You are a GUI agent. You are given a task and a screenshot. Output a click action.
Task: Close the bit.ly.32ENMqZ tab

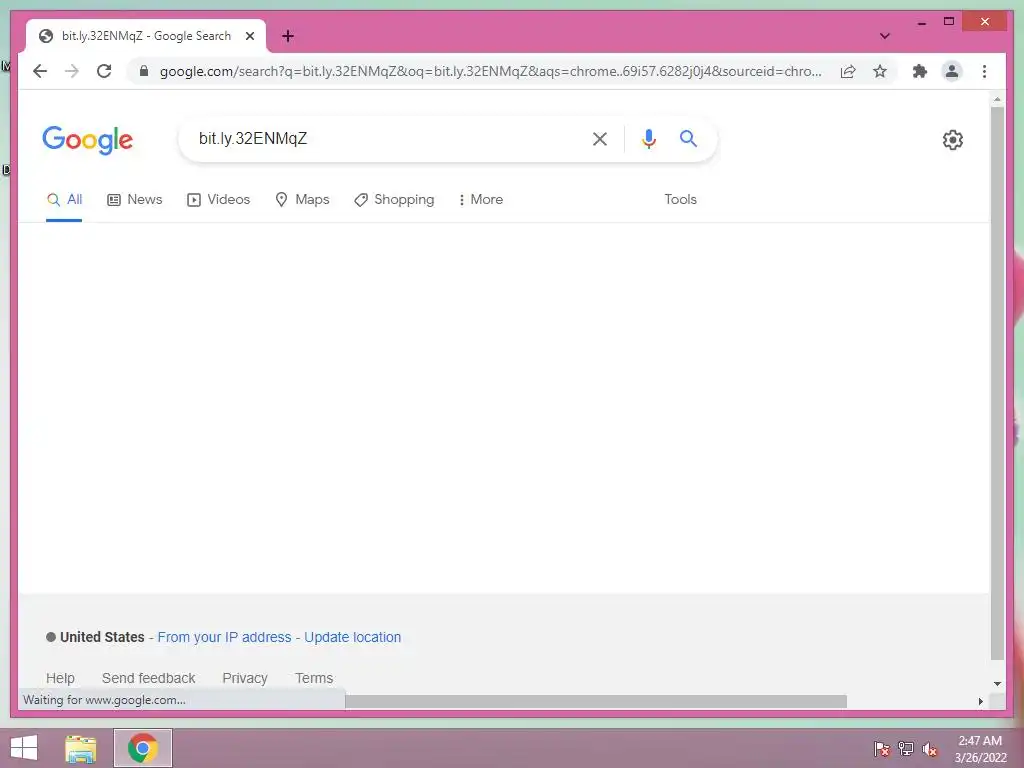click(249, 36)
